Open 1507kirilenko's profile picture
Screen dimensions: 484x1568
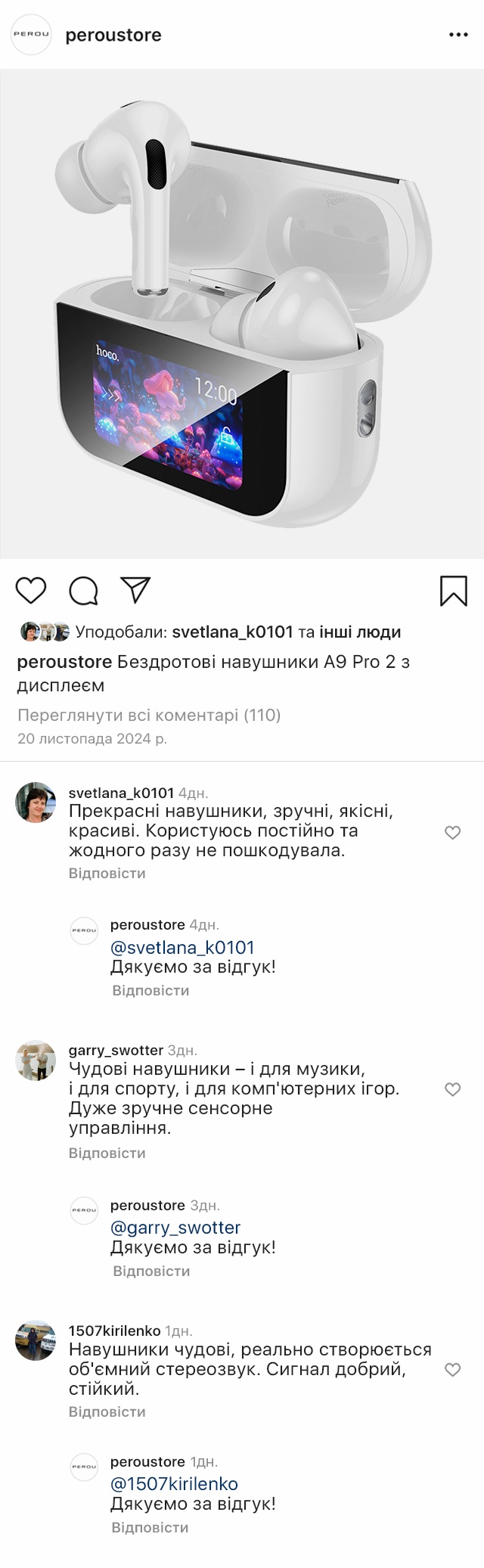(36, 1340)
